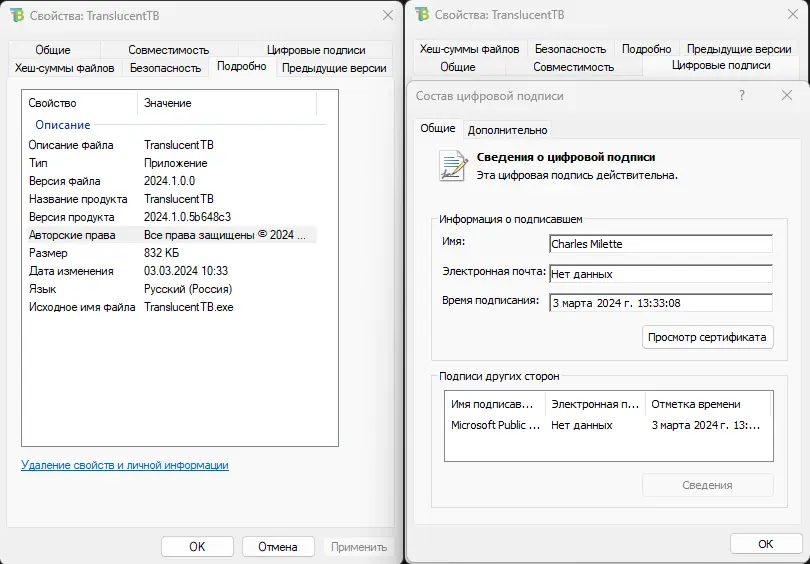810x564 pixels.
Task: Open the Совместимость tab in left window
Action: coord(168,50)
